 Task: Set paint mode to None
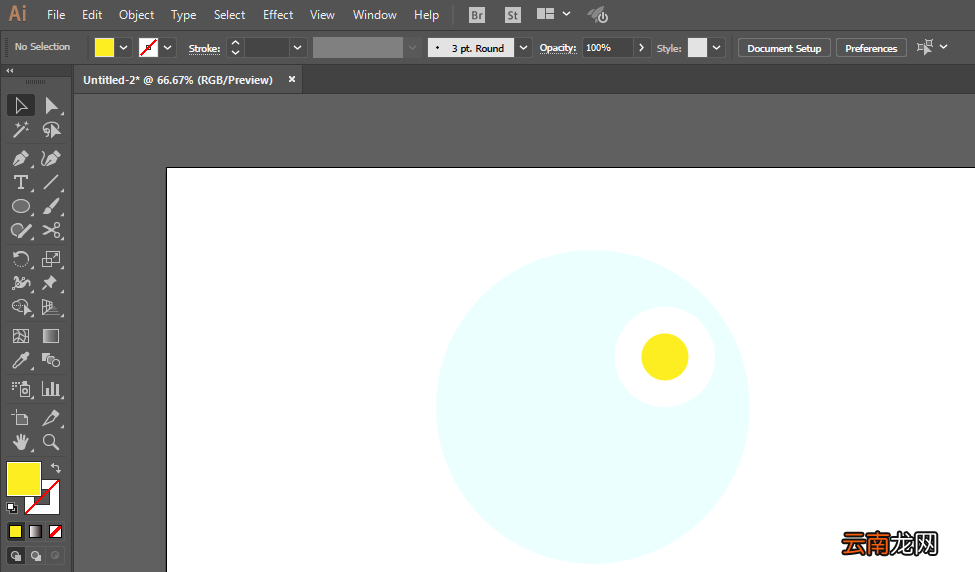pos(55,532)
